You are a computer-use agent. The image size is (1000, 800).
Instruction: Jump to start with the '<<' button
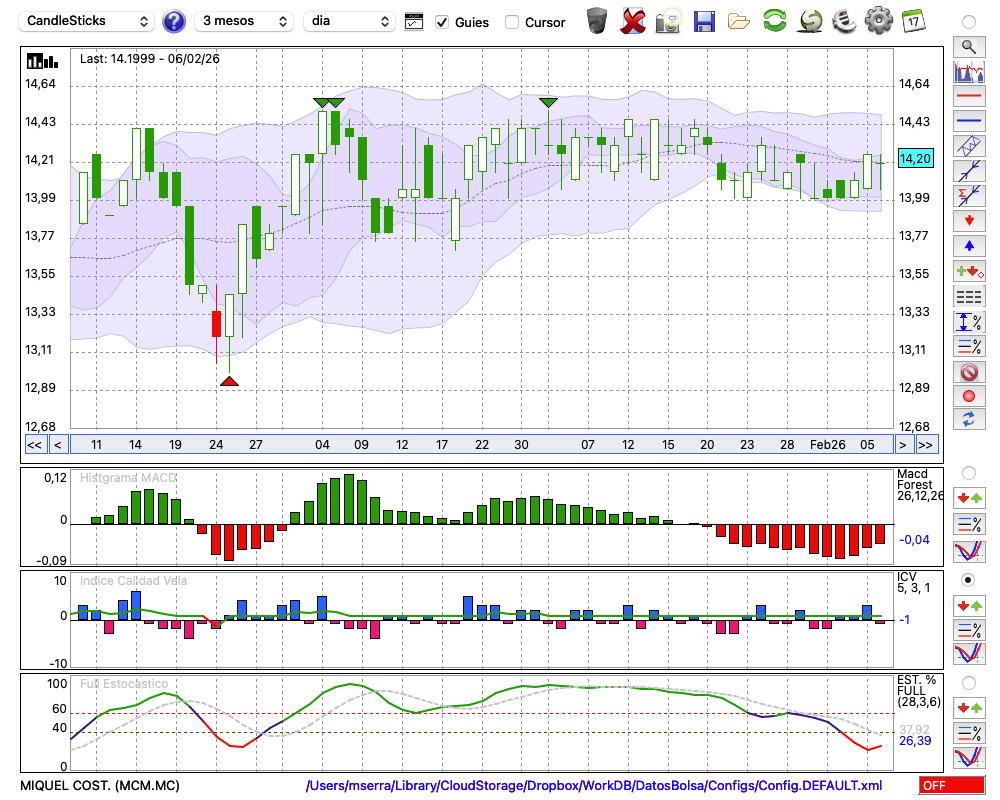[x=35, y=445]
